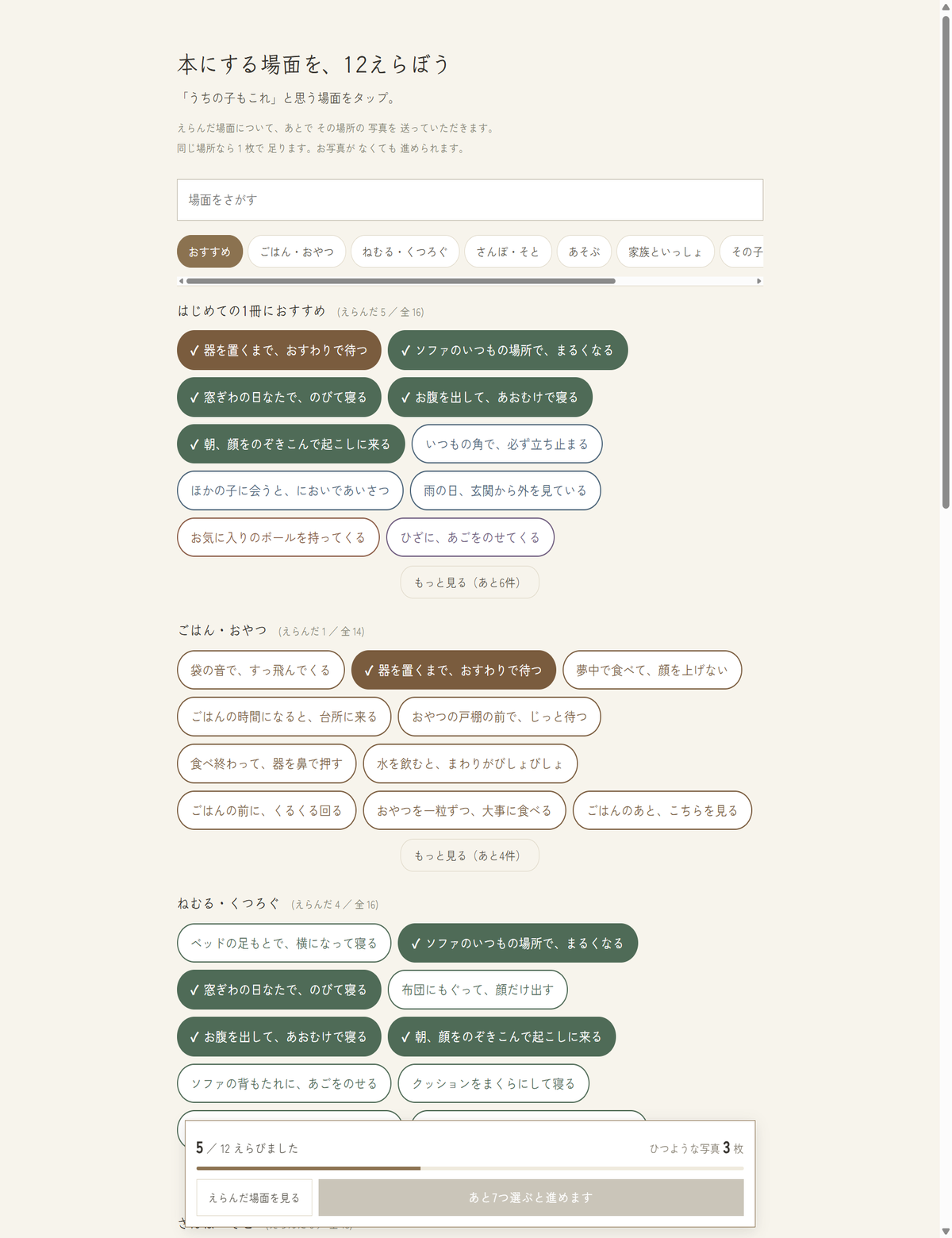Viewport: 952px width, 1238px height.
Task: Click the left arrow of the category scrollbar
Action: click(181, 281)
